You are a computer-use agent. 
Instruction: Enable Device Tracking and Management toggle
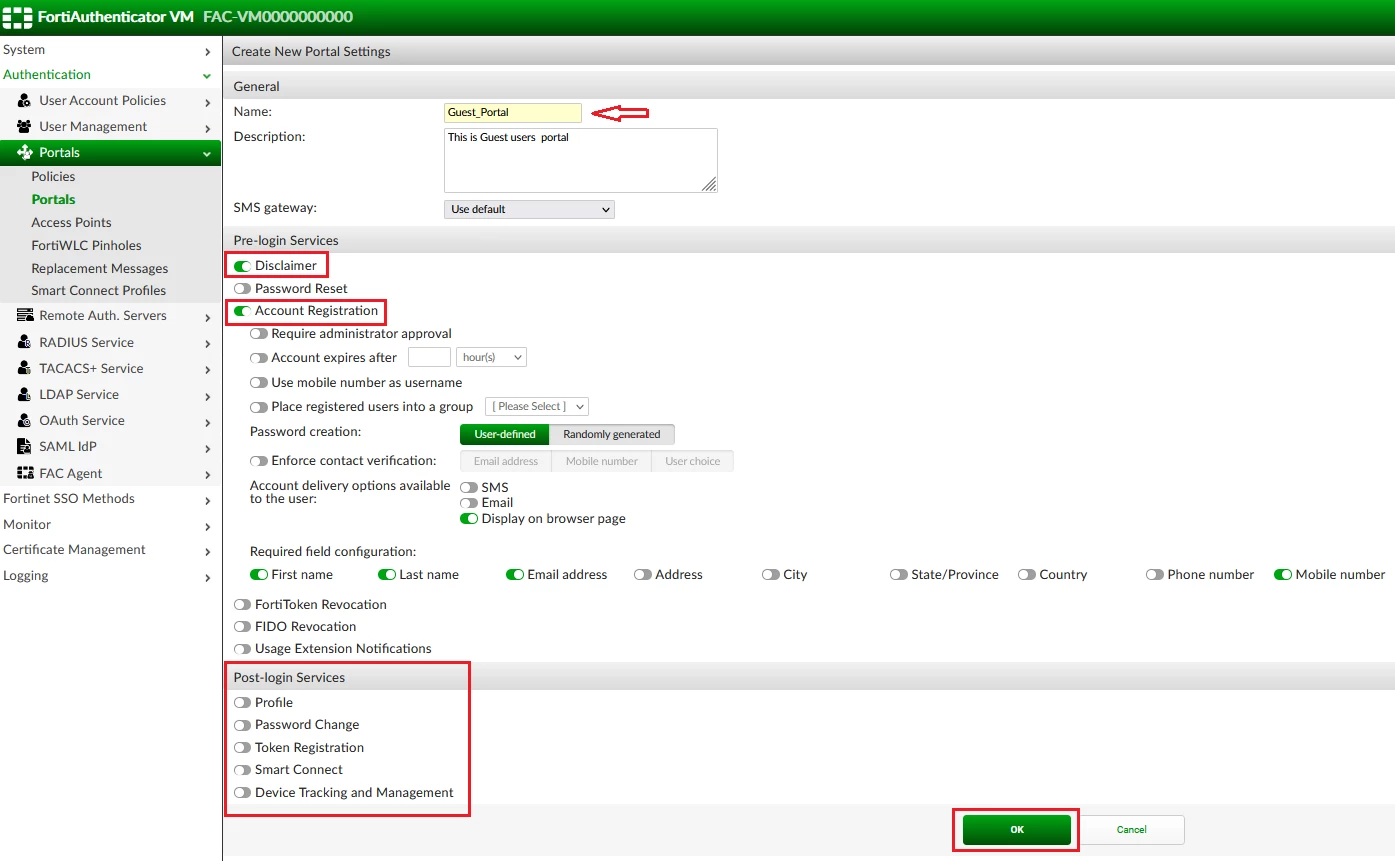click(242, 793)
